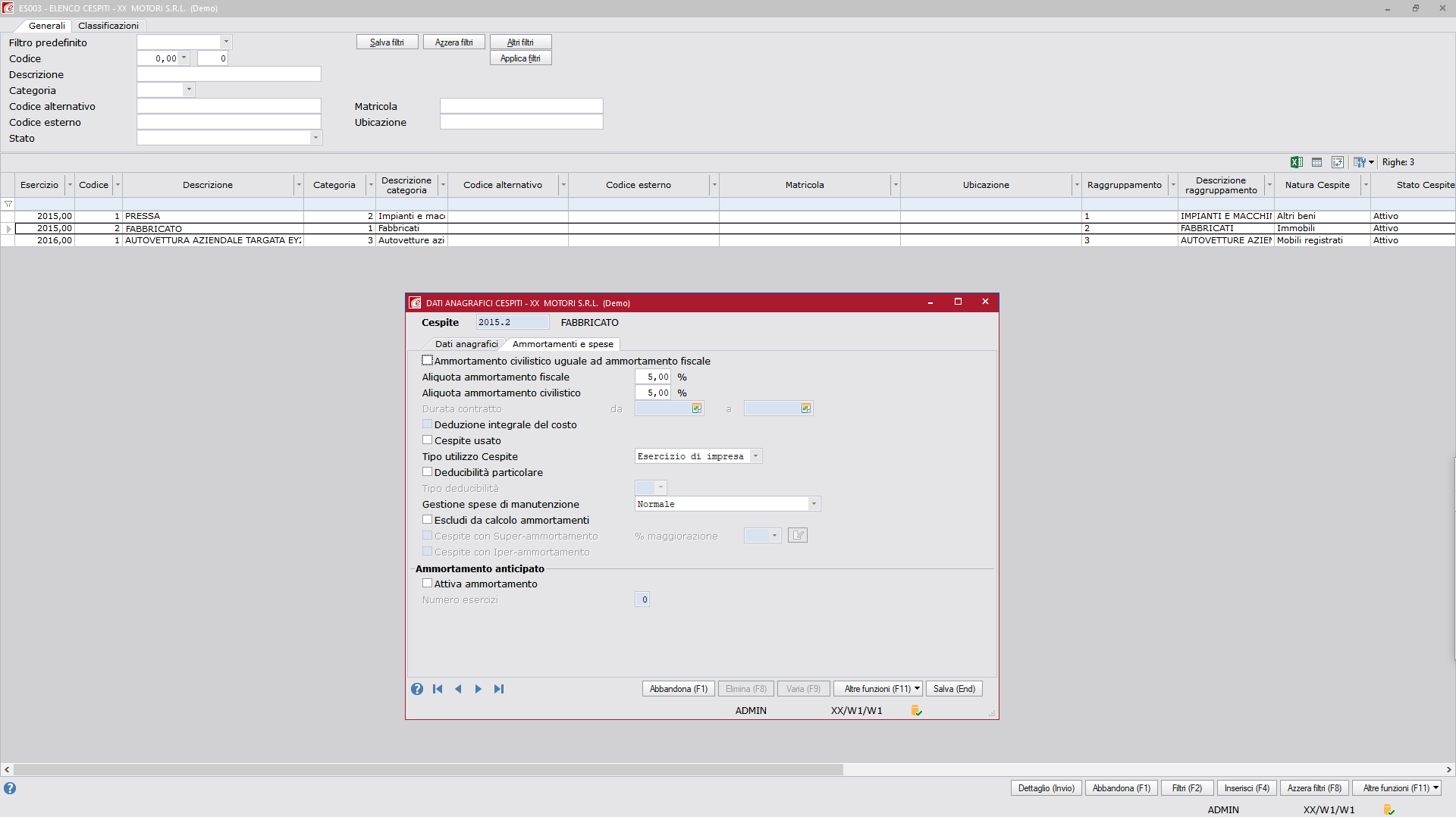The width and height of the screenshot is (1456, 817).
Task: Click the filter funnel icon in grid row
Action: [8, 204]
